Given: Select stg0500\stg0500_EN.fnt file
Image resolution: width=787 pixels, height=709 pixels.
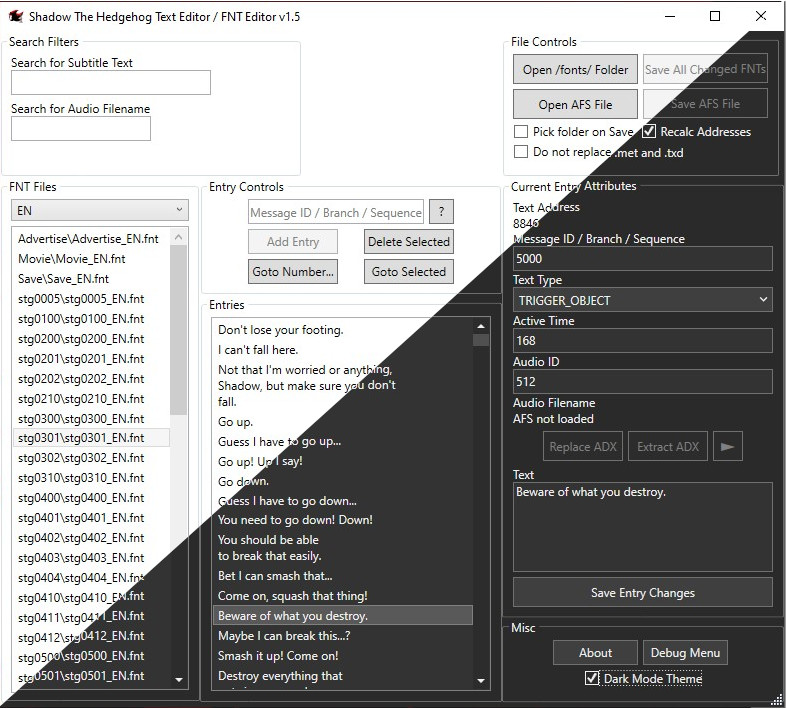Looking at the screenshot, I should point(91,656).
